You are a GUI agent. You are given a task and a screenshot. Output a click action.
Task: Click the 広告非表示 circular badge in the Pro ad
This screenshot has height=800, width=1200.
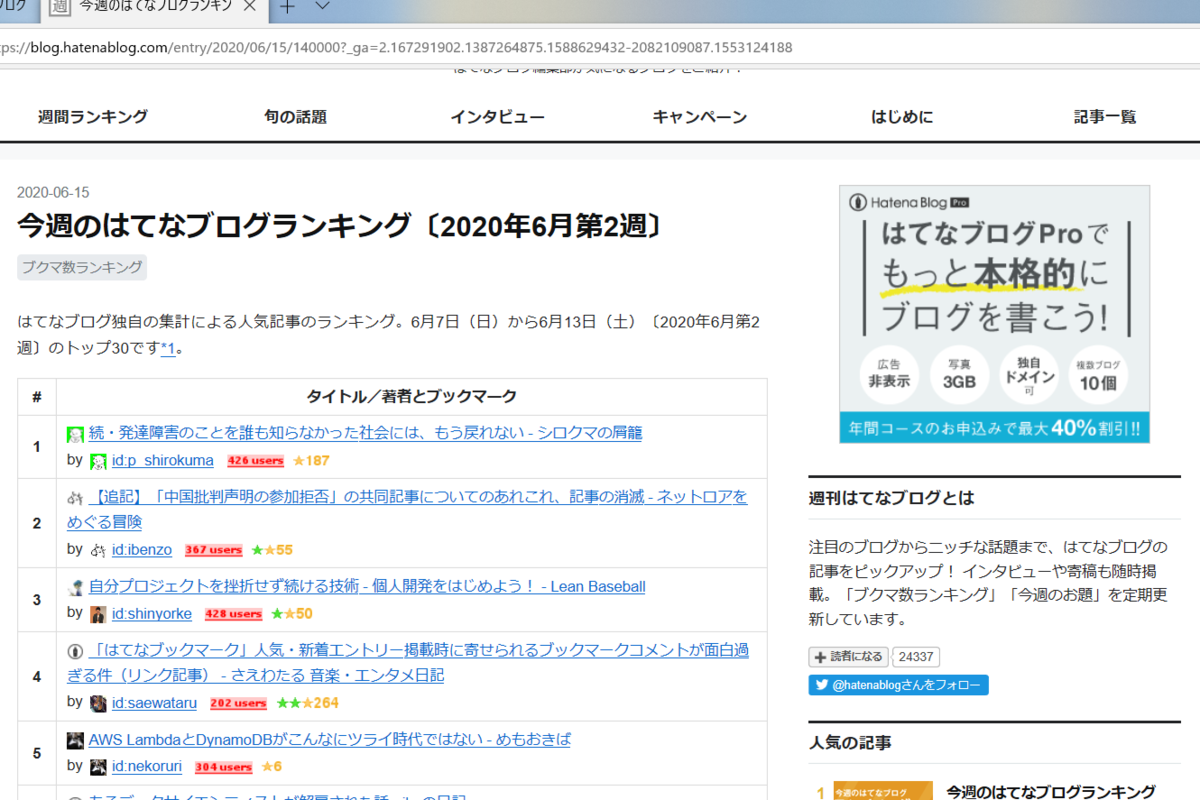pos(888,373)
